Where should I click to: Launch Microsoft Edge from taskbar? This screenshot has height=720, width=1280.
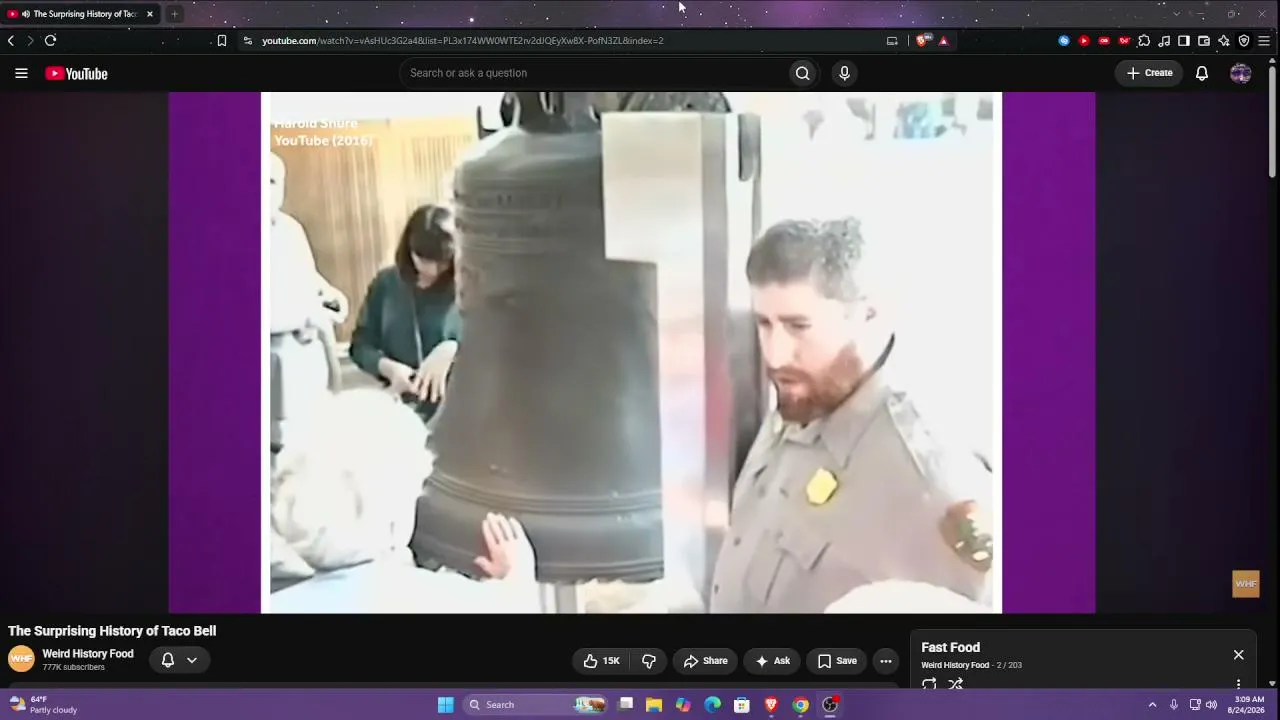tap(712, 705)
